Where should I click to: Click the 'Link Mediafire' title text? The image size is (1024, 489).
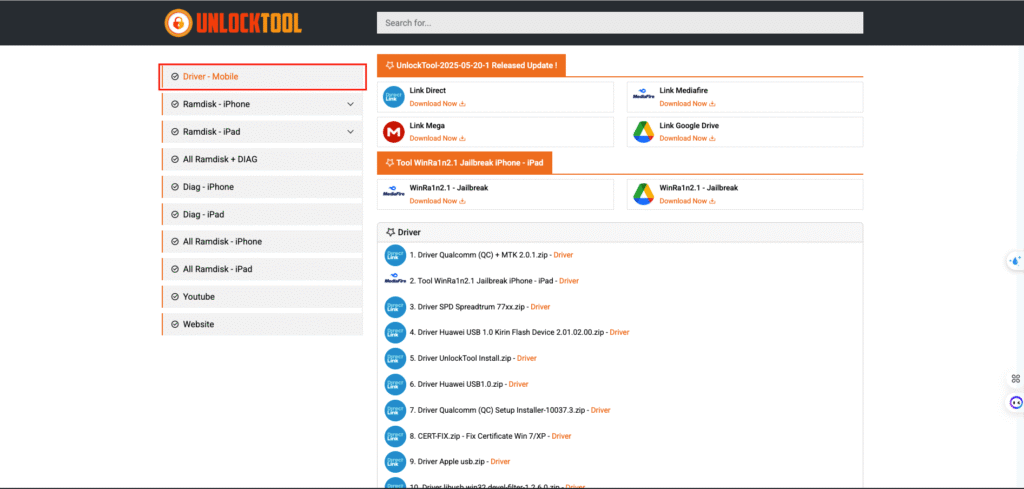684,91
